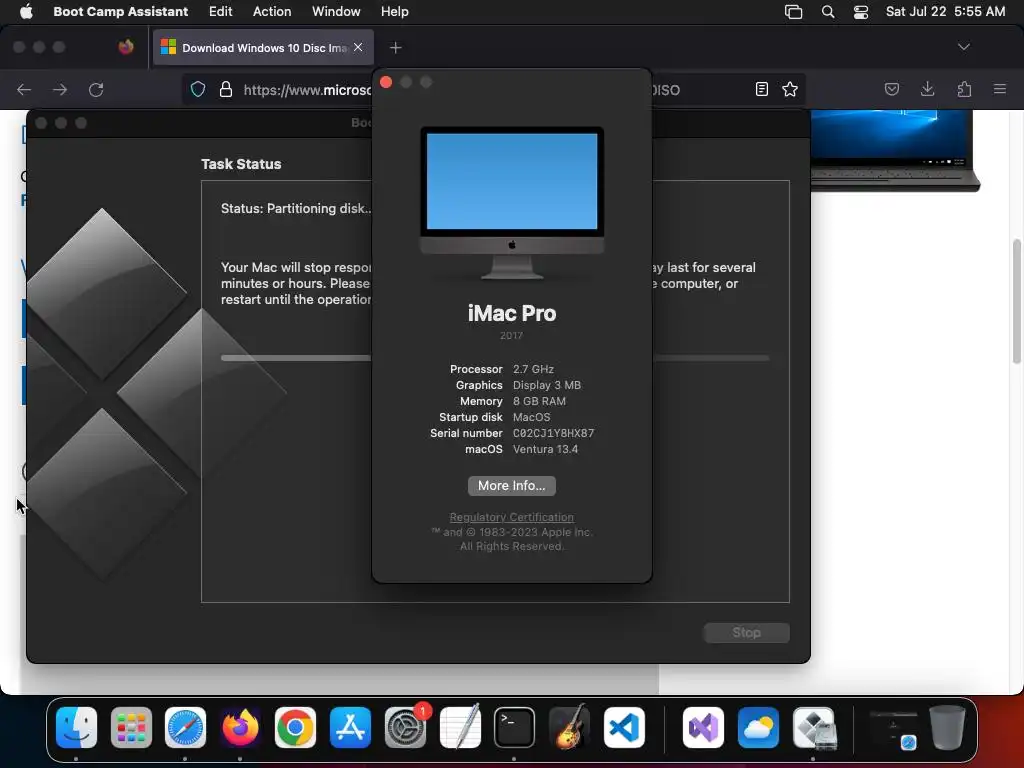
Task: Open the Window menu
Action: pos(336,11)
